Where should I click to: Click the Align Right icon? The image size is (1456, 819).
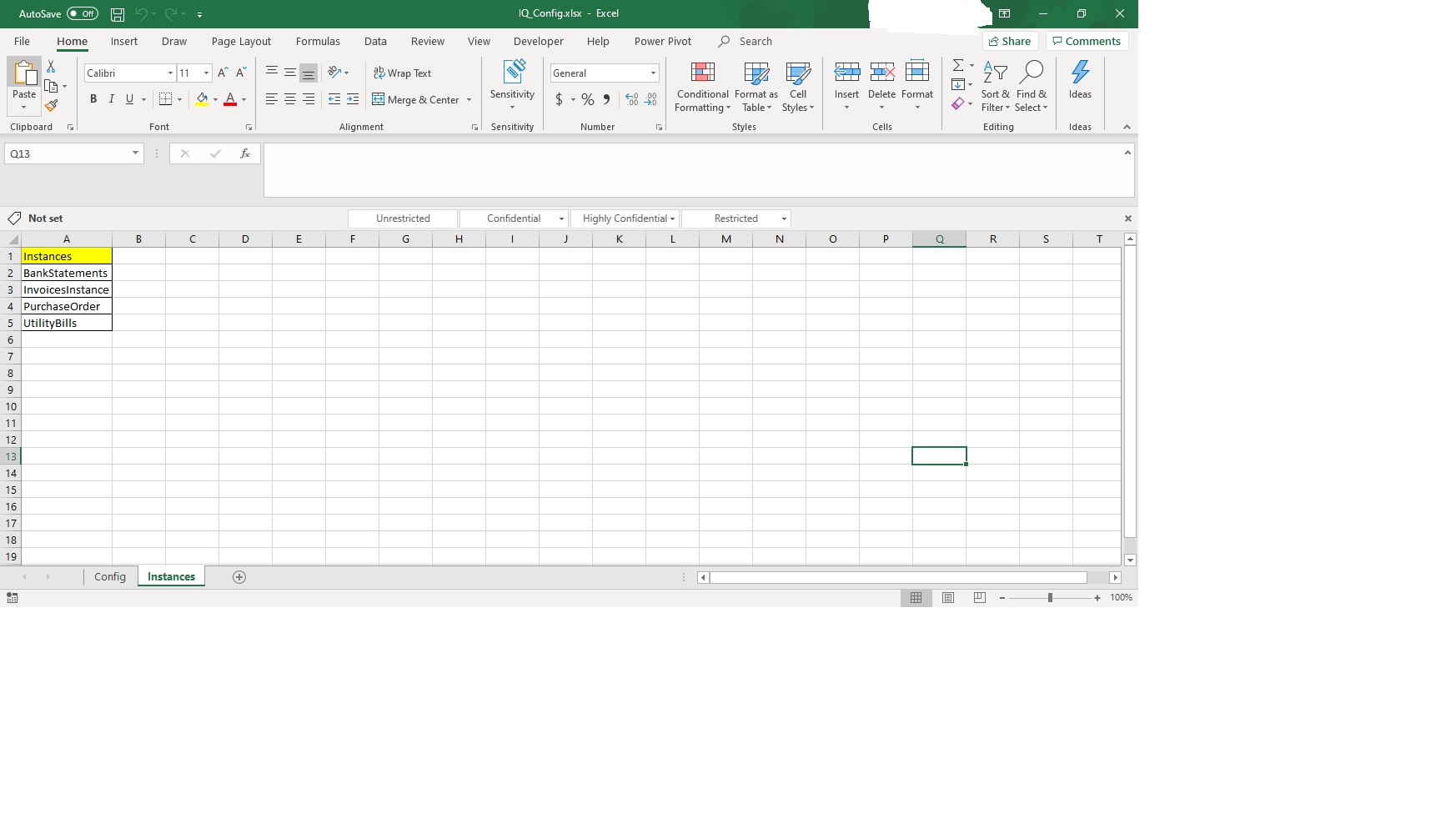pos(309,100)
